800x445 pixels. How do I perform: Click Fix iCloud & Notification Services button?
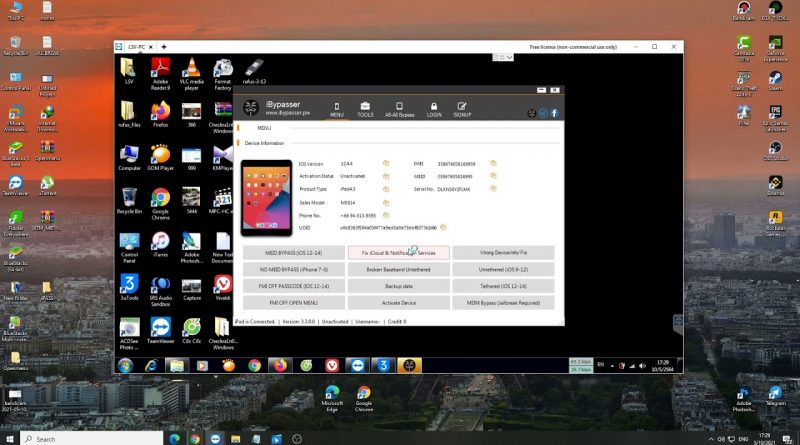(x=398, y=253)
